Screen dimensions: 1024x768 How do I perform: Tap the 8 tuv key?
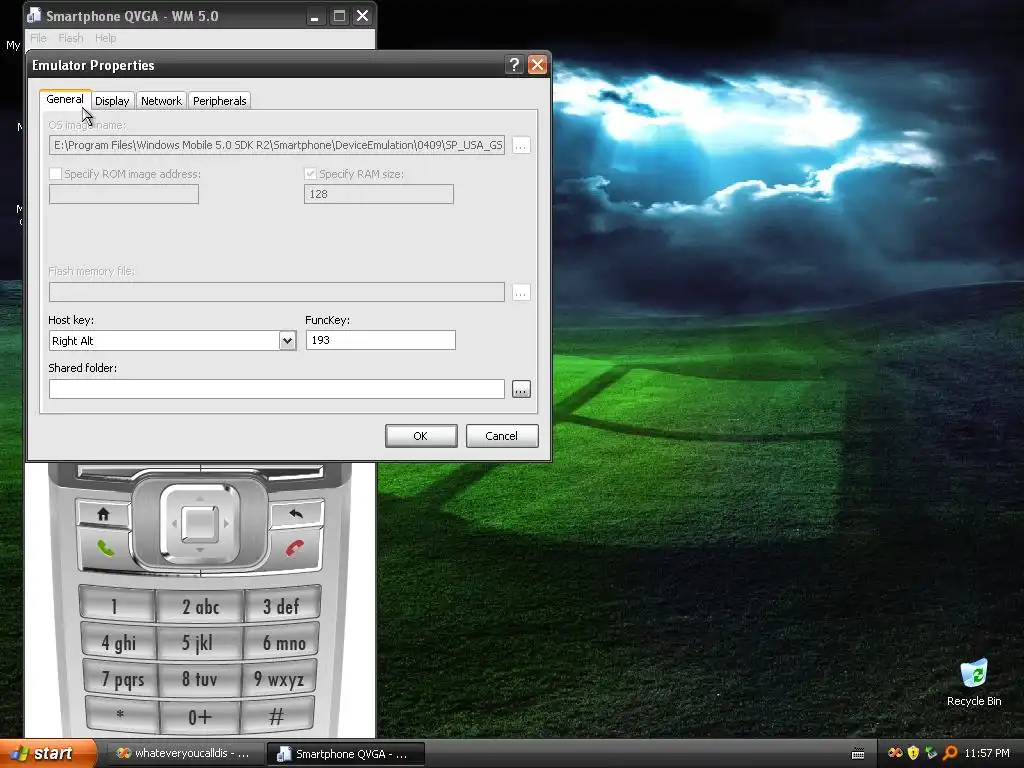click(x=200, y=679)
